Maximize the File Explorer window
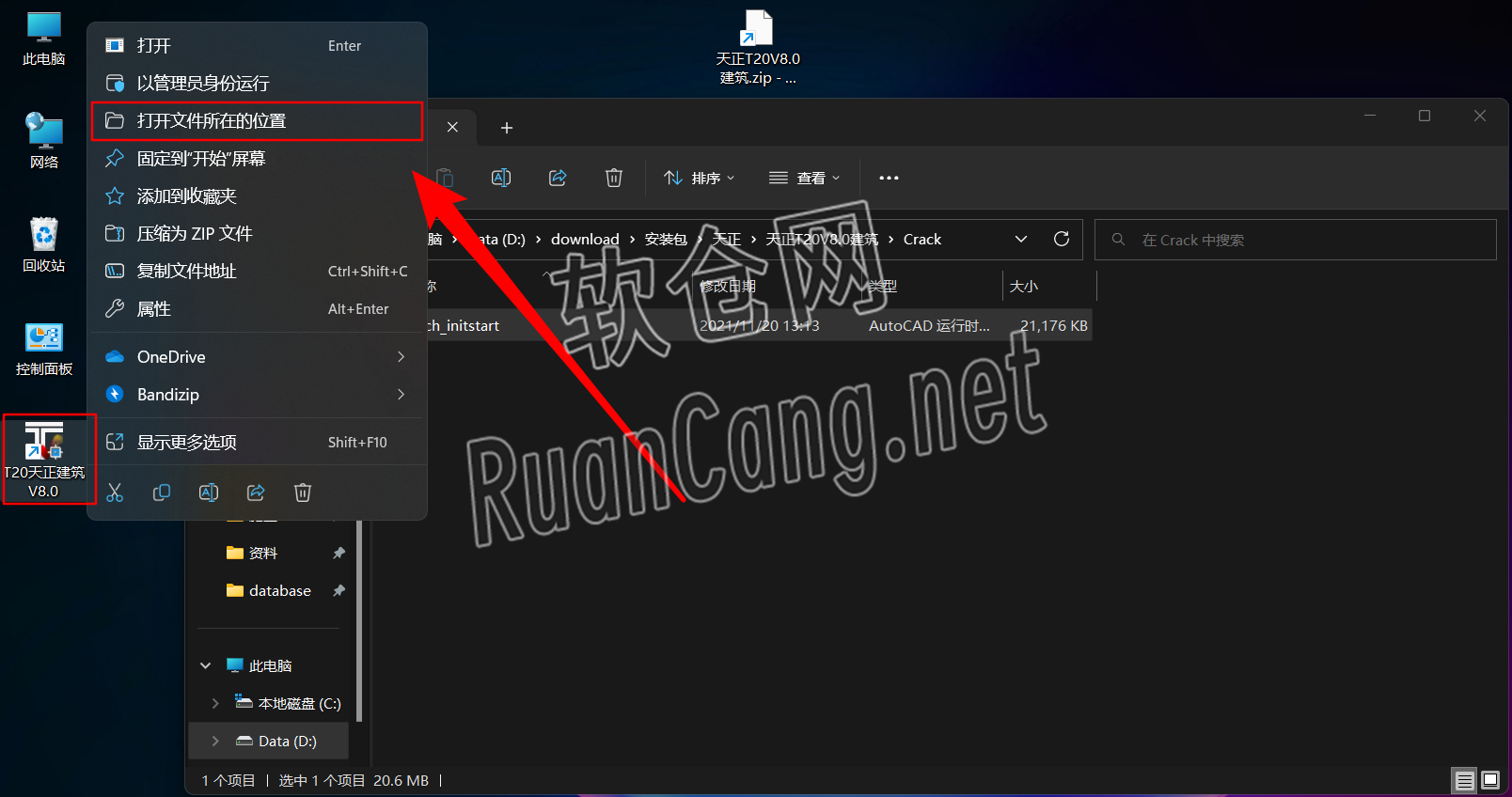Viewport: 1512px width, 797px height. tap(1425, 116)
